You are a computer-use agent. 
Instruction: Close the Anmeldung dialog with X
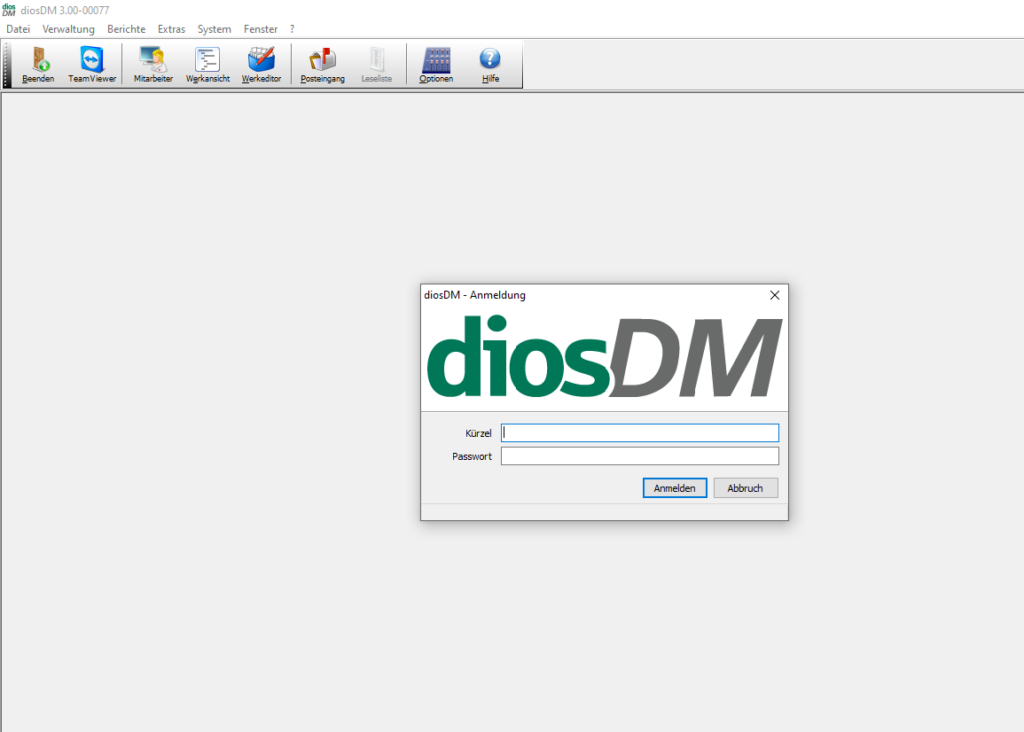(x=775, y=295)
